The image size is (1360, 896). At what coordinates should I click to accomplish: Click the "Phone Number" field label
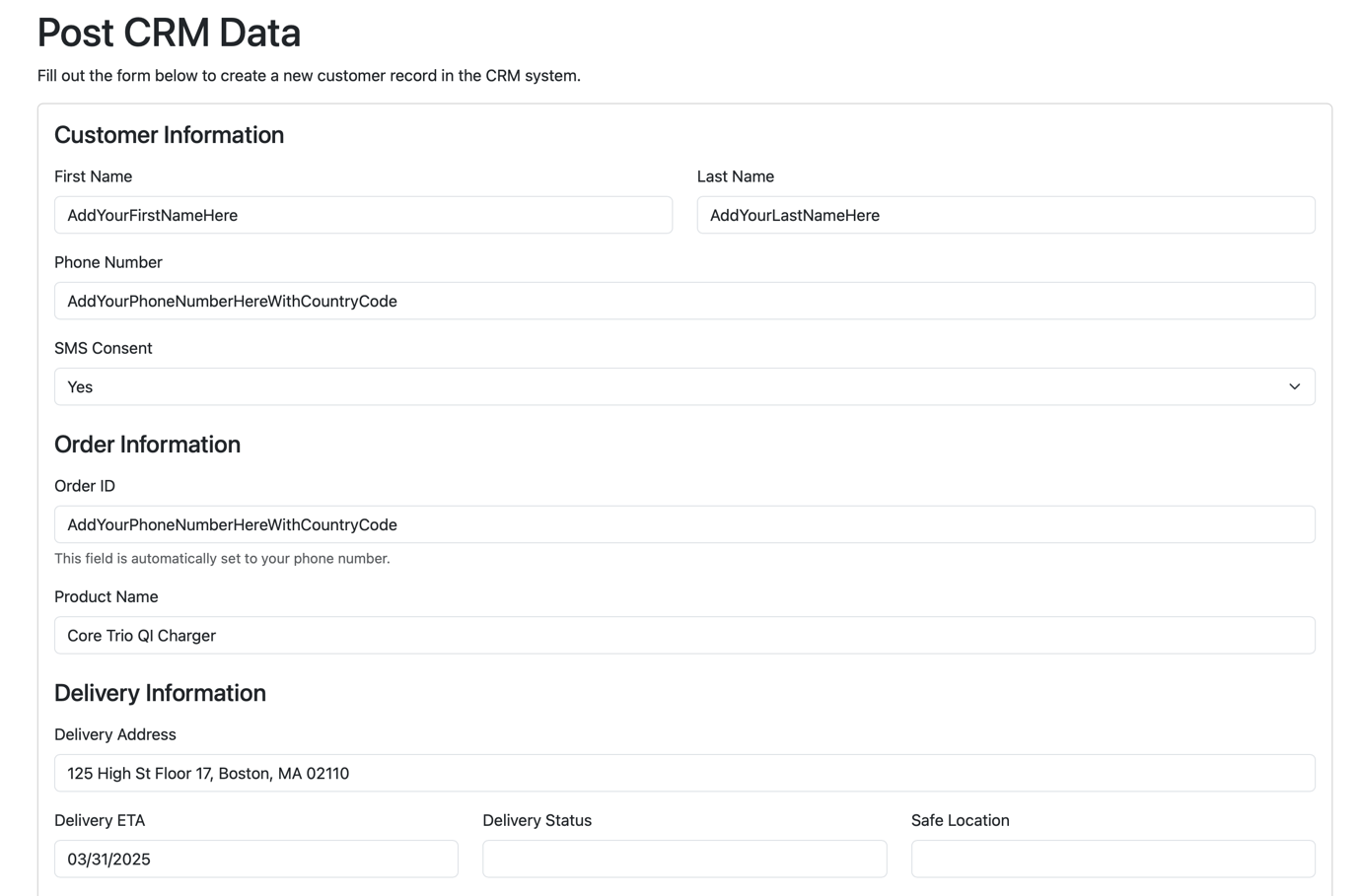(x=107, y=262)
